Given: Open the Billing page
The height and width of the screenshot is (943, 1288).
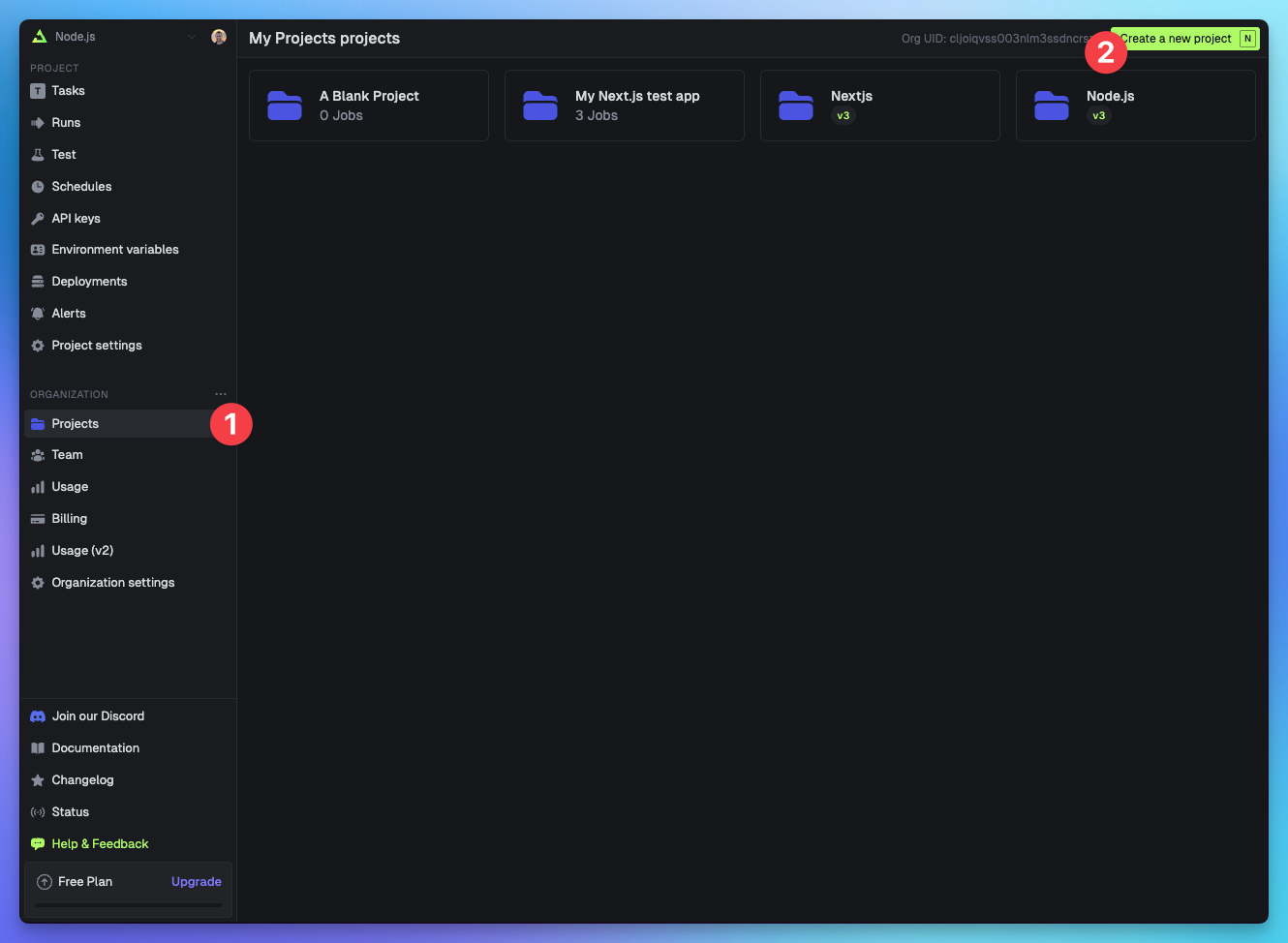Looking at the screenshot, I should coord(71,518).
